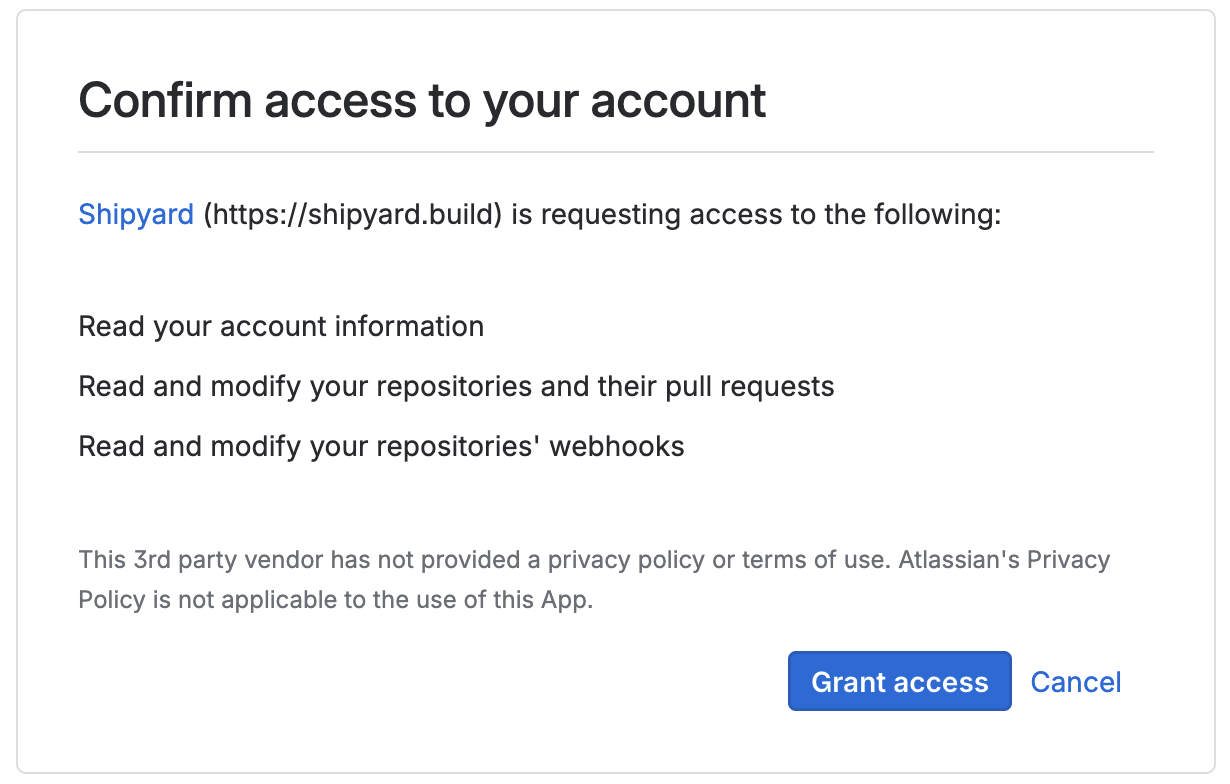Click the blue Grant access confirmation button
Viewport: 1230px width, 784px height.
(898, 681)
